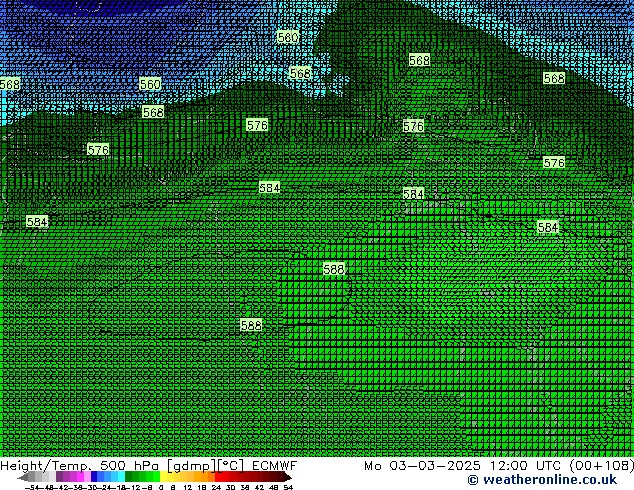Pick the dark purple legend swatch at -42

(x=59, y=477)
